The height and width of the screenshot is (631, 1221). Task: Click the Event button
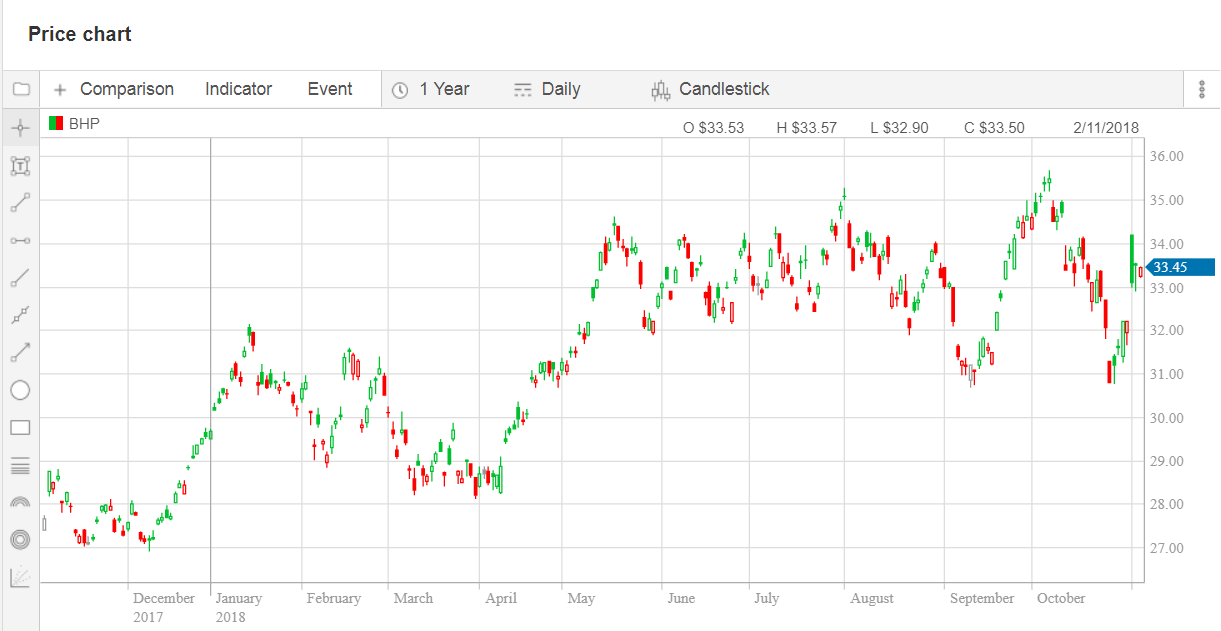329,89
